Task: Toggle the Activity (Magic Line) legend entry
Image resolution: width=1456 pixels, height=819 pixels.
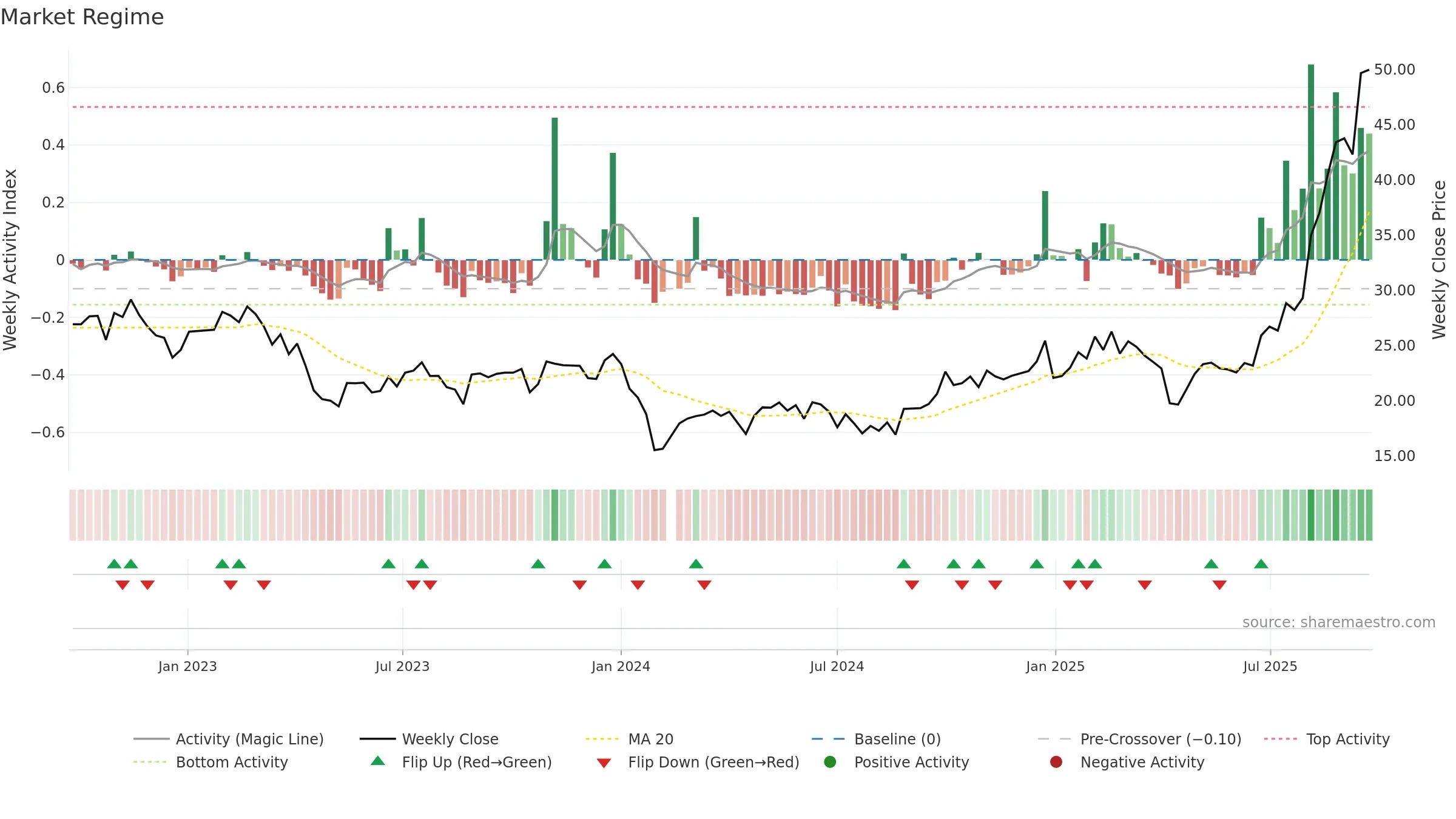Action: tap(229, 739)
